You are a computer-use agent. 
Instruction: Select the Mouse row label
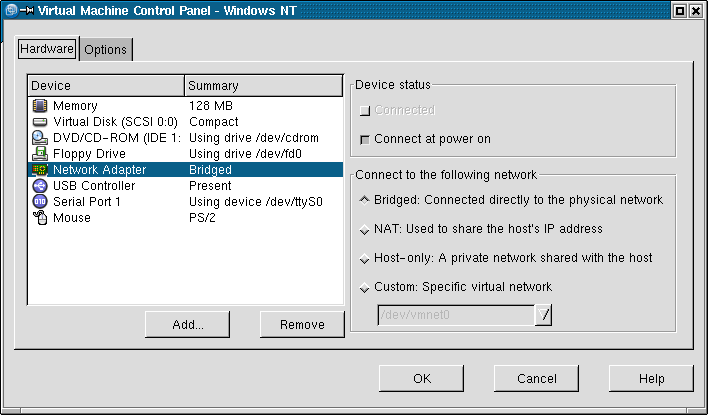[x=72, y=218]
